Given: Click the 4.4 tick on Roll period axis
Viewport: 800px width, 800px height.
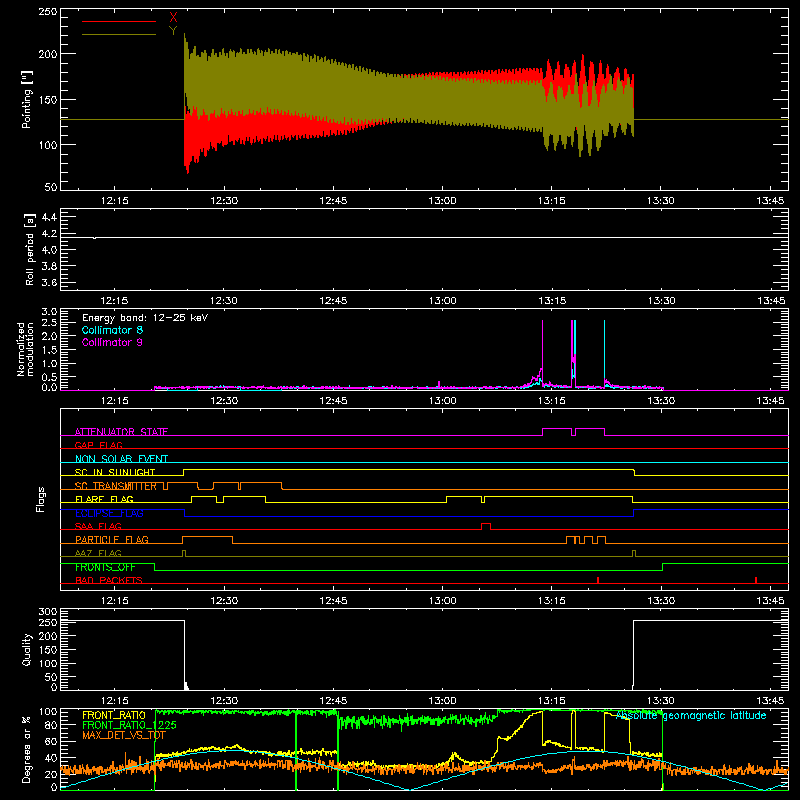Looking at the screenshot, I should [x=49, y=217].
